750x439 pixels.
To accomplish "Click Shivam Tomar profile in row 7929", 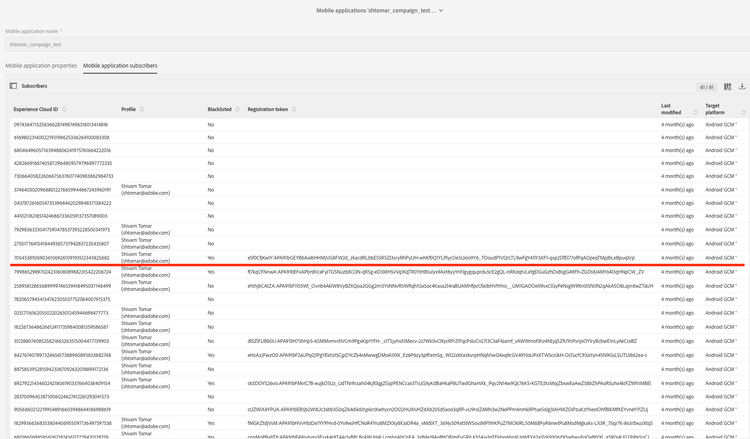I will pyautogui.click(x=145, y=230).
